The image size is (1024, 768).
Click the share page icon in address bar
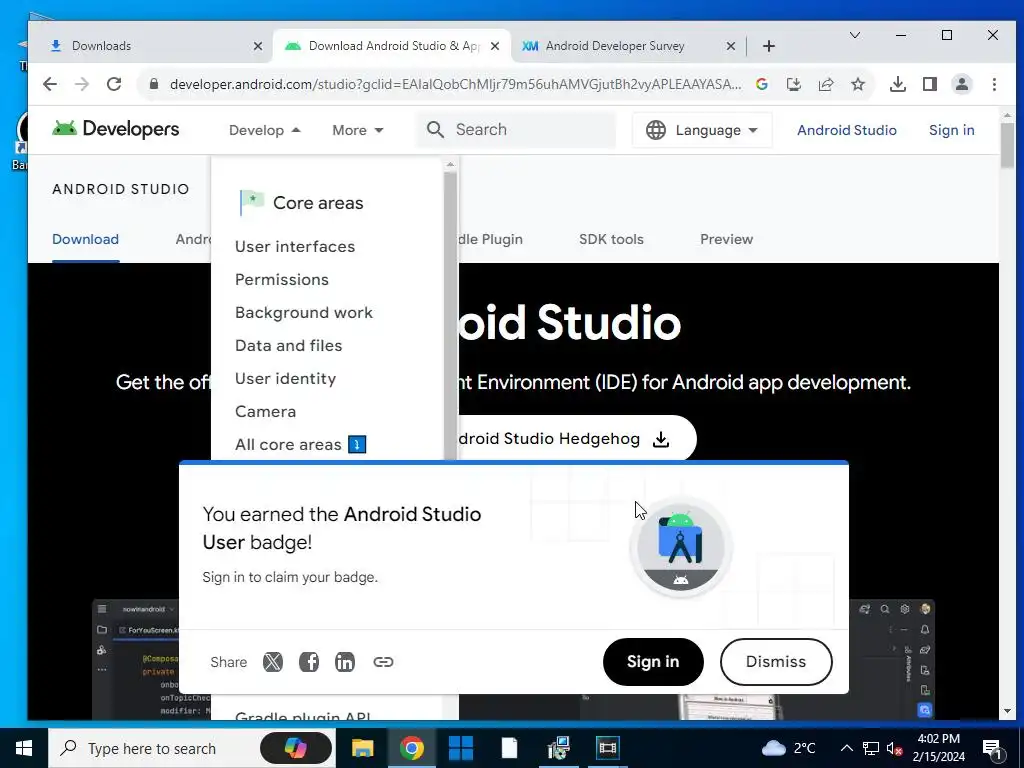(x=825, y=84)
